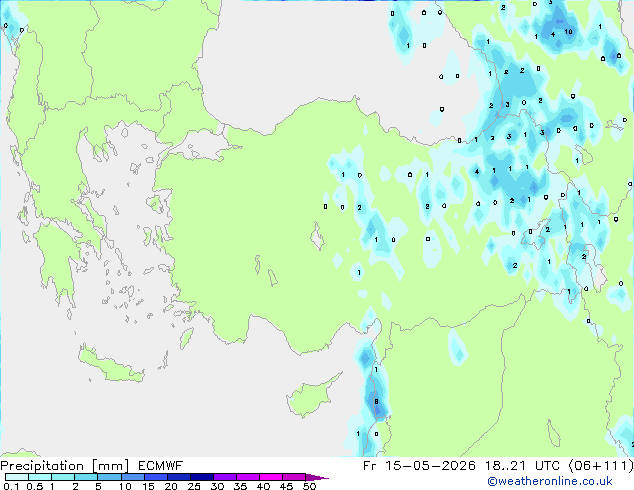Pick the 2–5 mm legend color box
Image resolution: width=634 pixels, height=490 pixels.
86,477
